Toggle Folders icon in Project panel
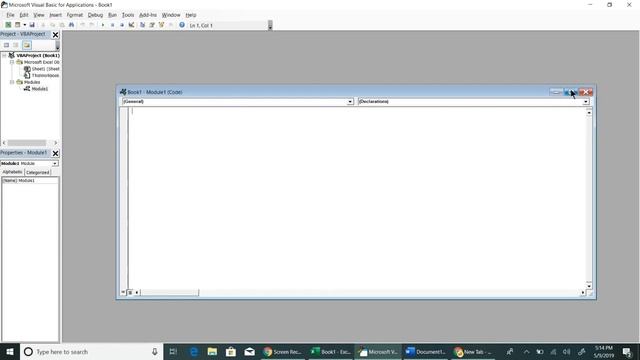640x360 pixels. click(x=27, y=45)
